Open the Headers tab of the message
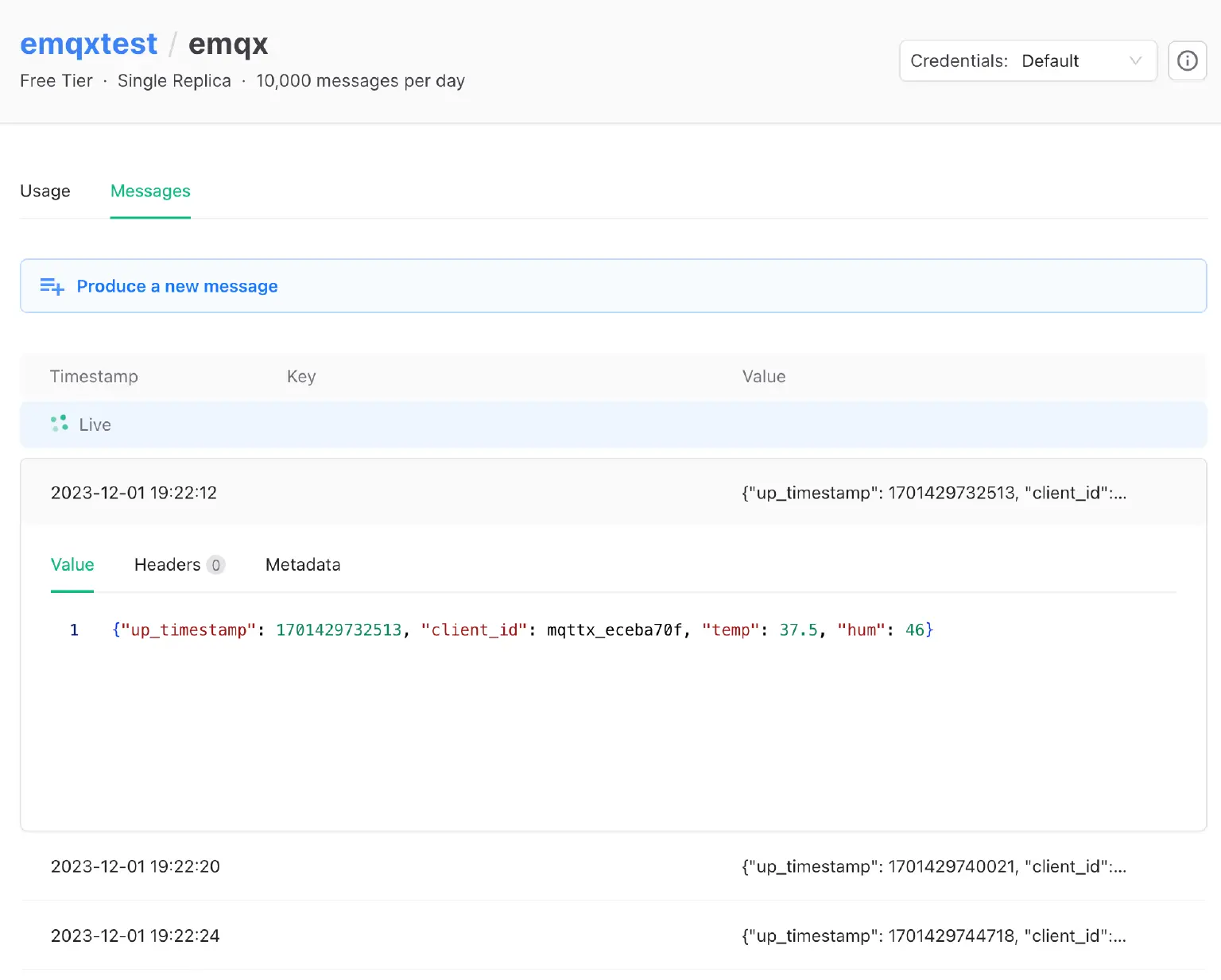1221x980 pixels. [167, 564]
